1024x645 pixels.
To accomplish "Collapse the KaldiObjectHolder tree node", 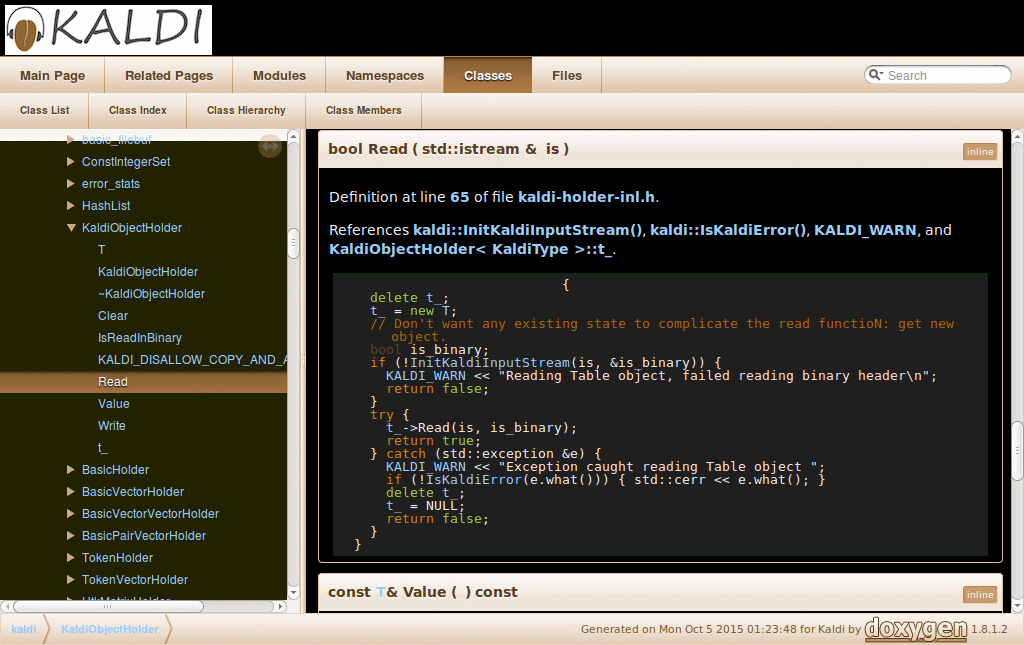I will (x=70, y=227).
